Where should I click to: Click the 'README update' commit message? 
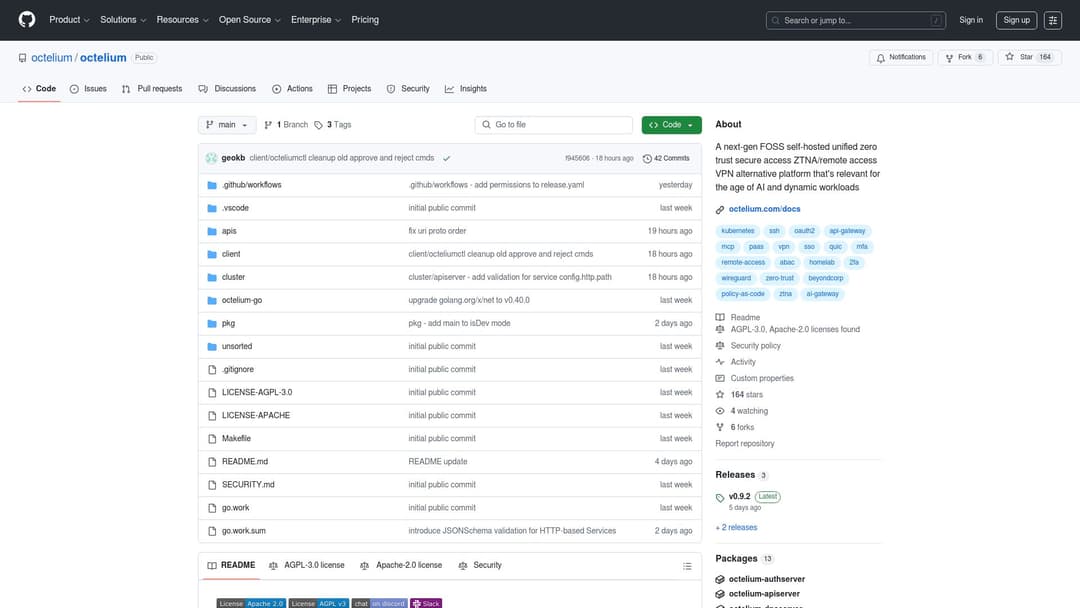pyautogui.click(x=438, y=462)
